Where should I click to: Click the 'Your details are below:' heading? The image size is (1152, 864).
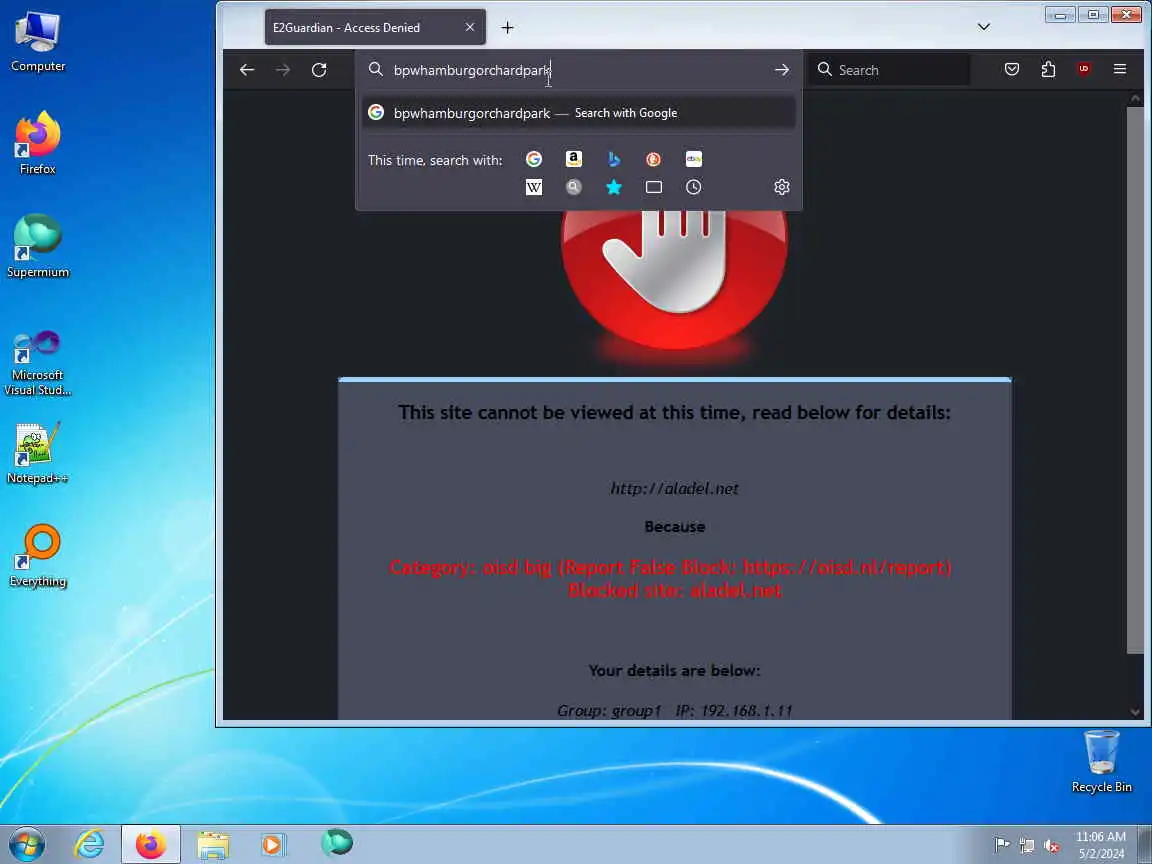point(674,671)
